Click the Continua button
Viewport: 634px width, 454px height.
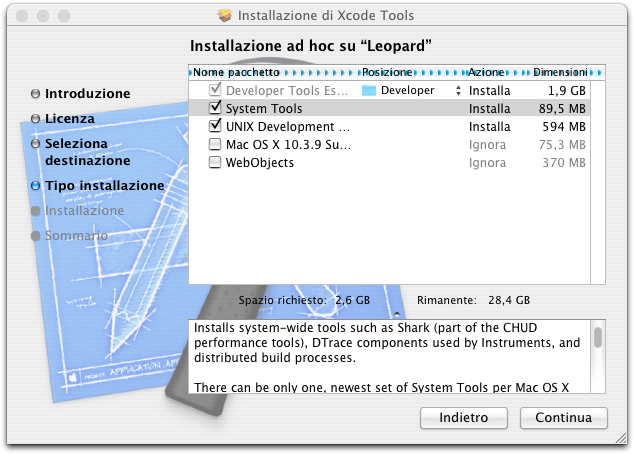tap(564, 418)
